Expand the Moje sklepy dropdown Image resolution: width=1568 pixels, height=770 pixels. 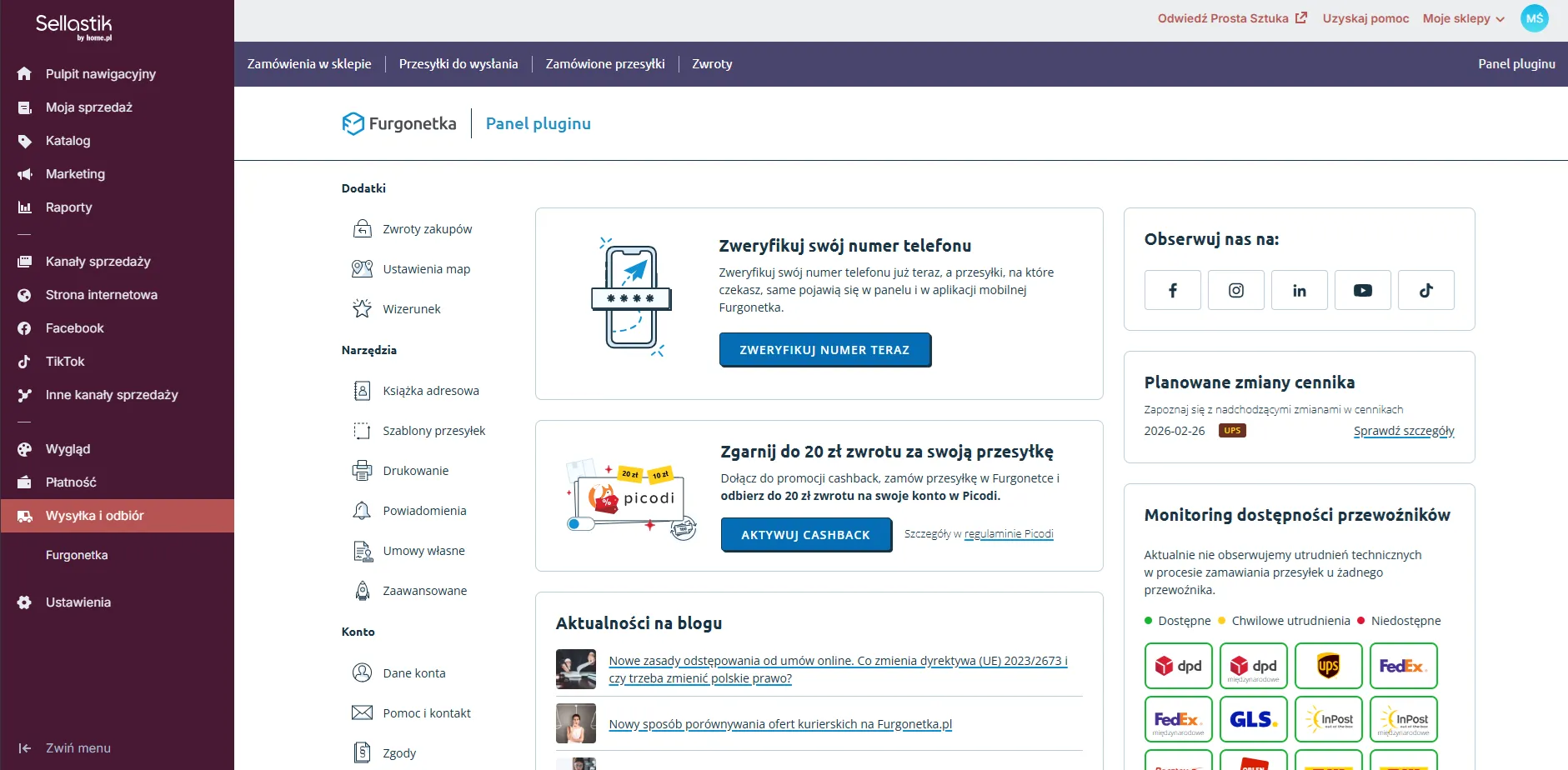point(1463,18)
